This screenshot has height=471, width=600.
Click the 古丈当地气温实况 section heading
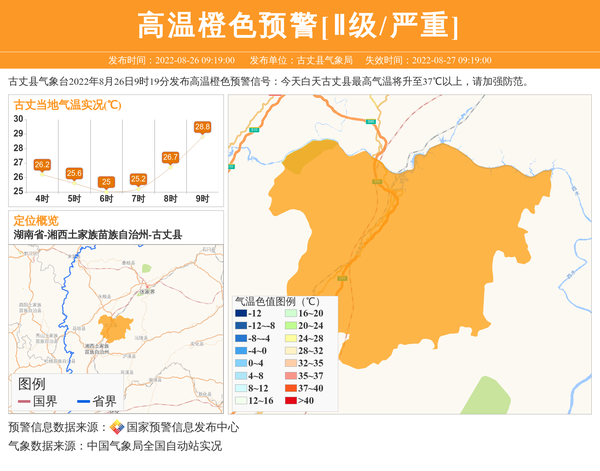(x=68, y=104)
